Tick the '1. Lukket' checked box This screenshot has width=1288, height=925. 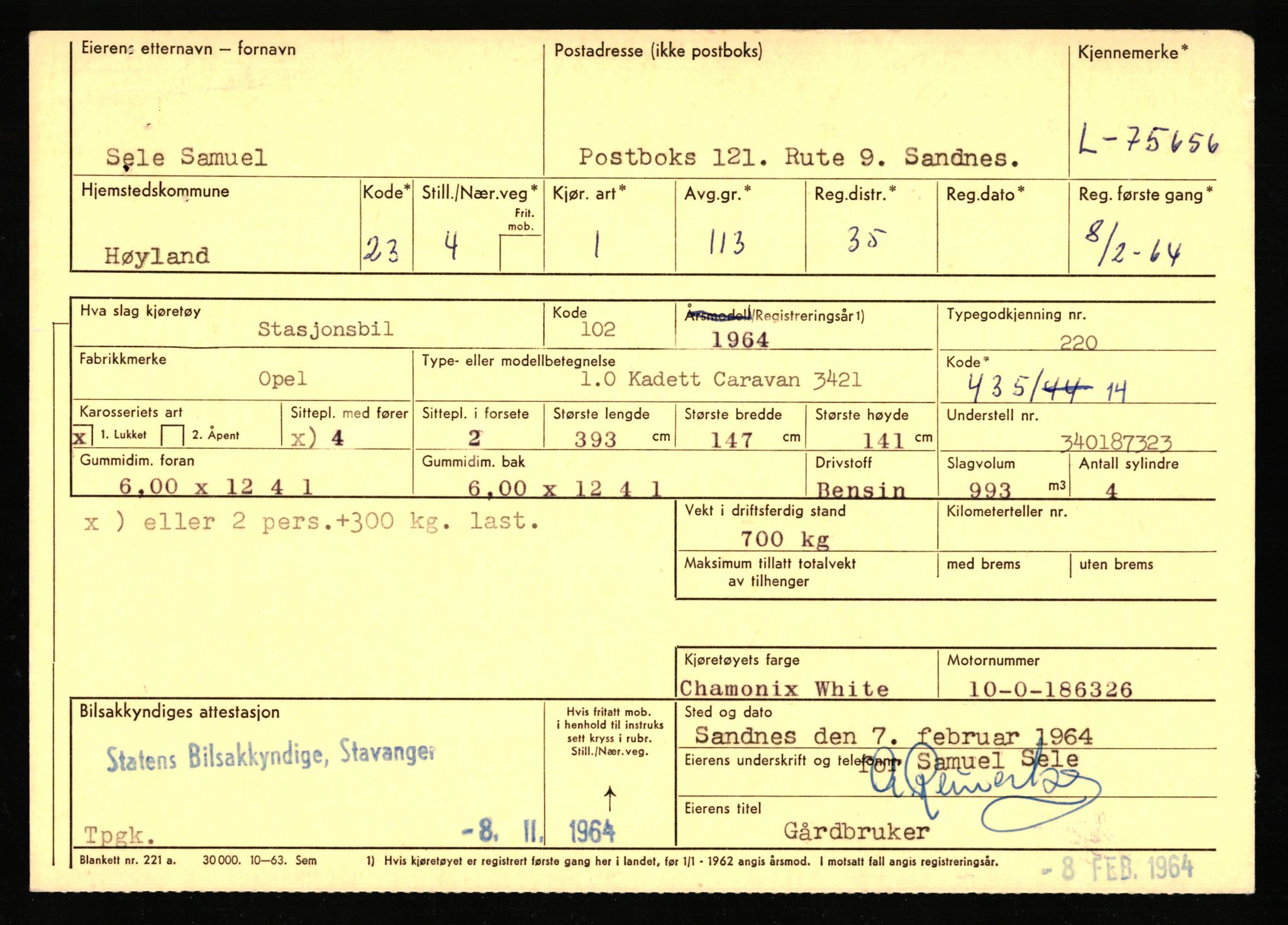click(83, 435)
